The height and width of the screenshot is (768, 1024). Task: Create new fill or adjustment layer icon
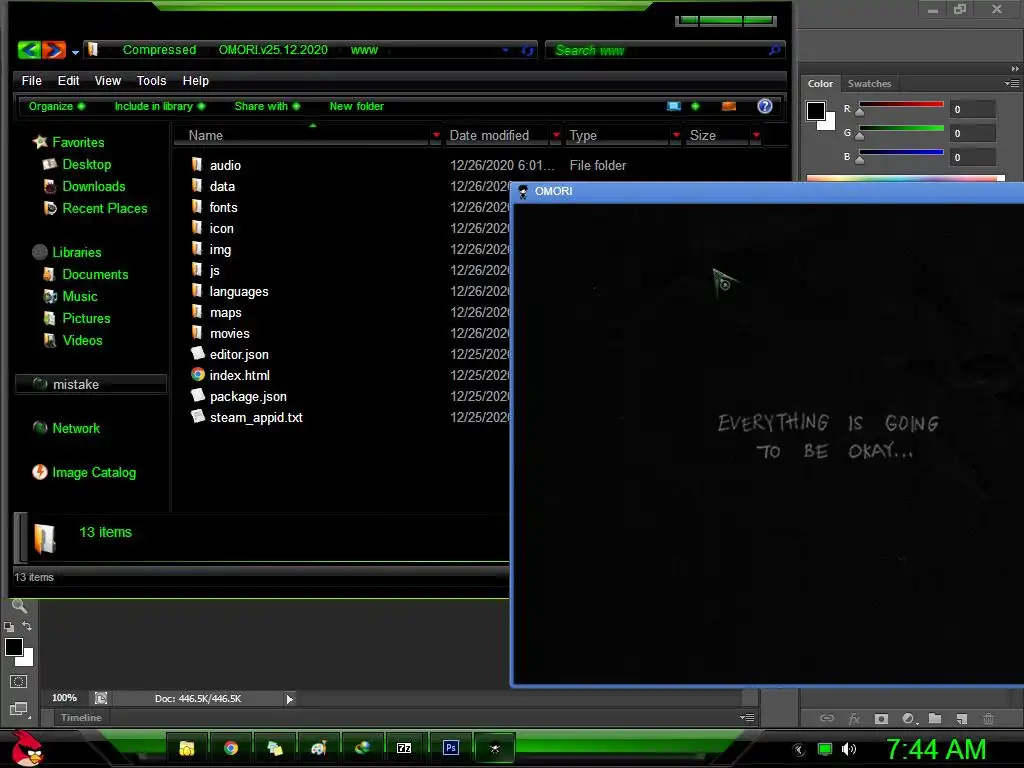[x=908, y=718]
